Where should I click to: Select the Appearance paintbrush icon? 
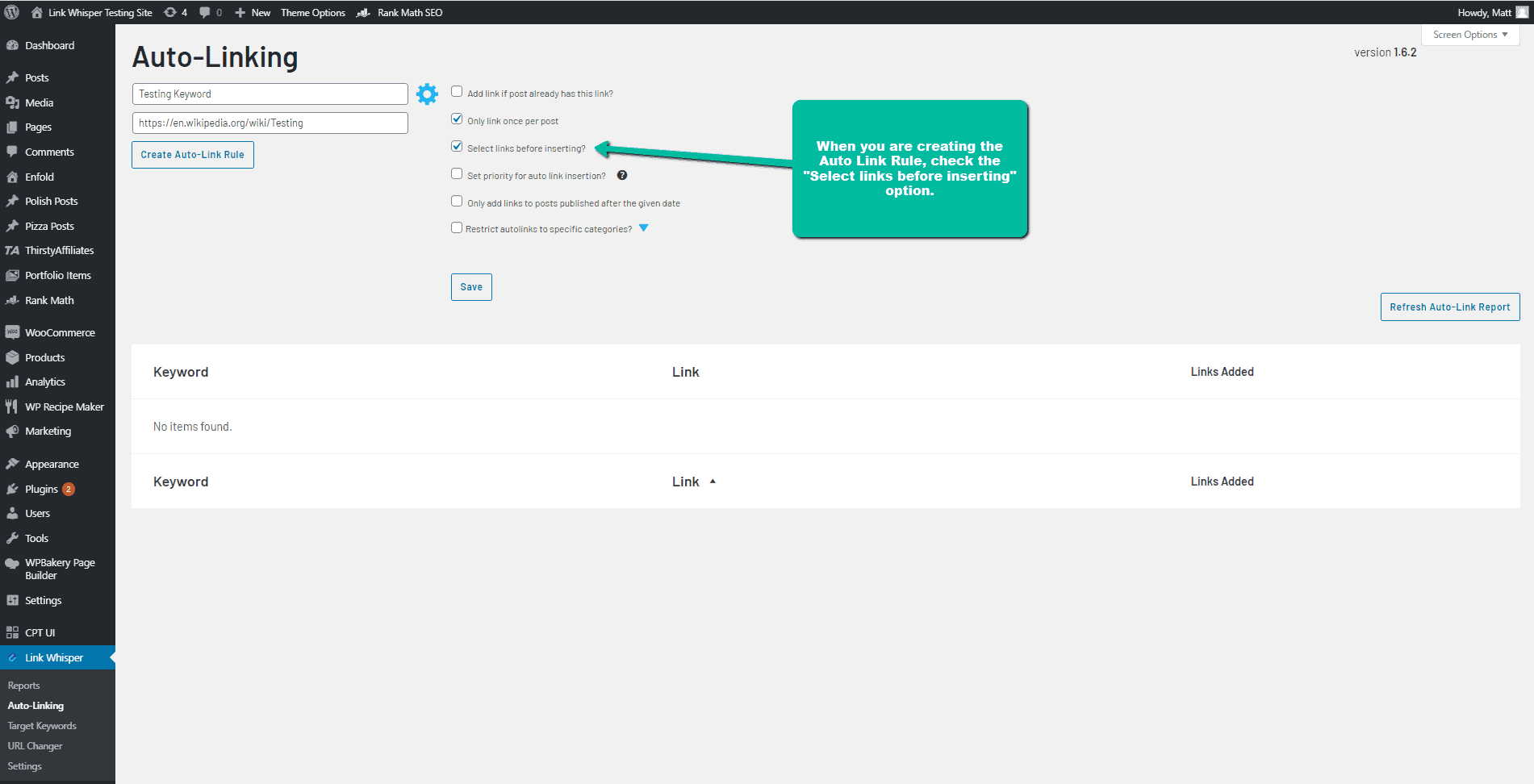point(13,463)
